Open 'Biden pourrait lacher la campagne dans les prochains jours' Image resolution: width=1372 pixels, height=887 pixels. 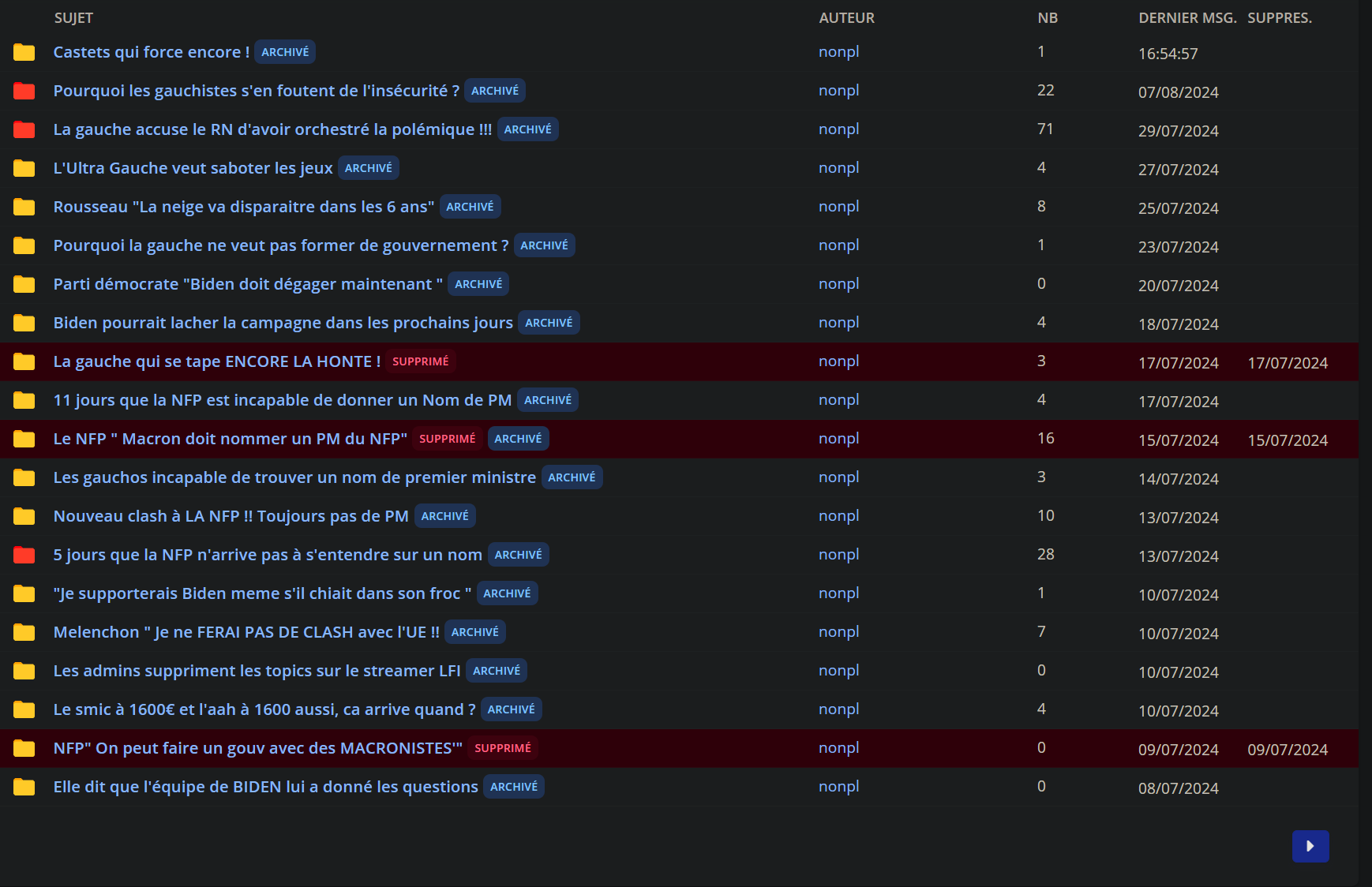[x=283, y=323]
